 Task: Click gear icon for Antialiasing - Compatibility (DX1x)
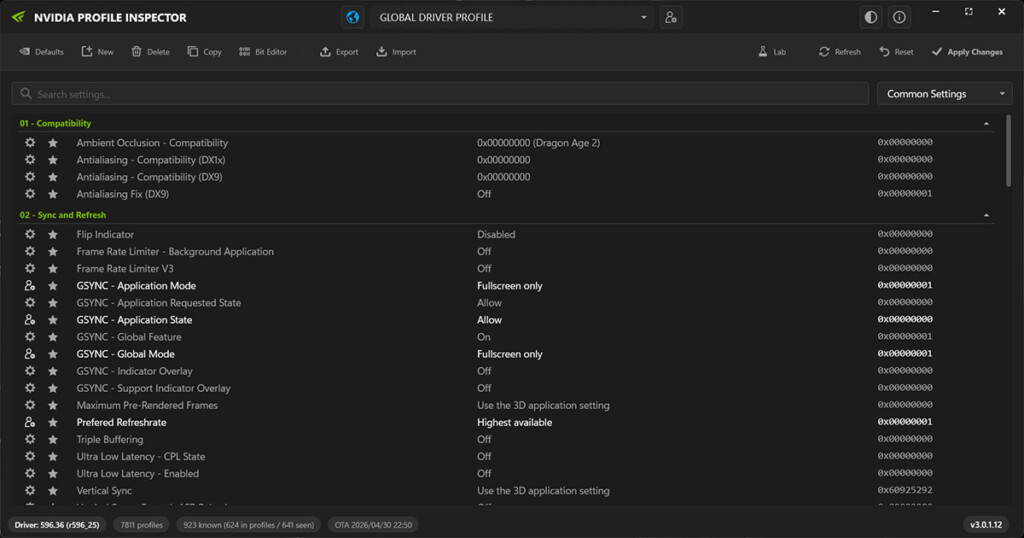coord(30,159)
